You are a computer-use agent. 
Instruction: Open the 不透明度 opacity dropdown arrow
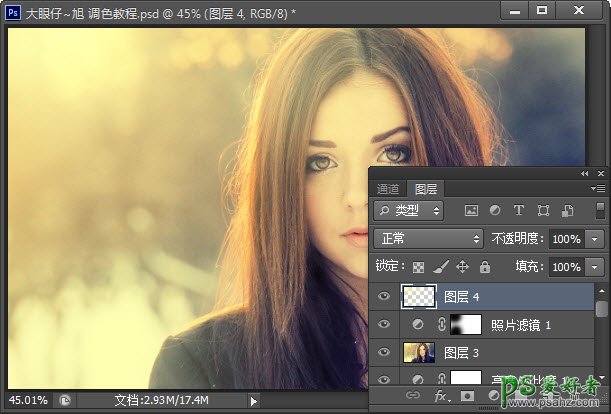click(x=596, y=239)
